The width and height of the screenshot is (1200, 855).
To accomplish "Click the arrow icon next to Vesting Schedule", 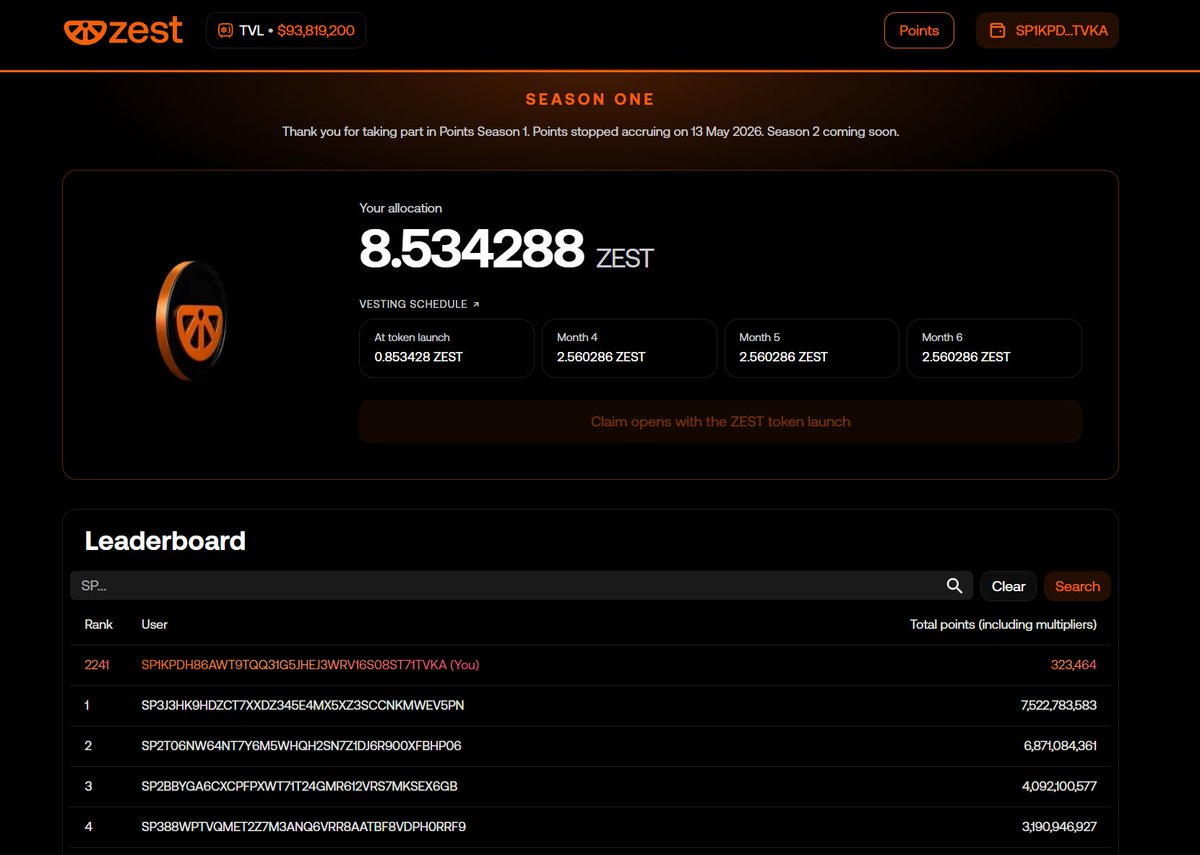I will 476,304.
